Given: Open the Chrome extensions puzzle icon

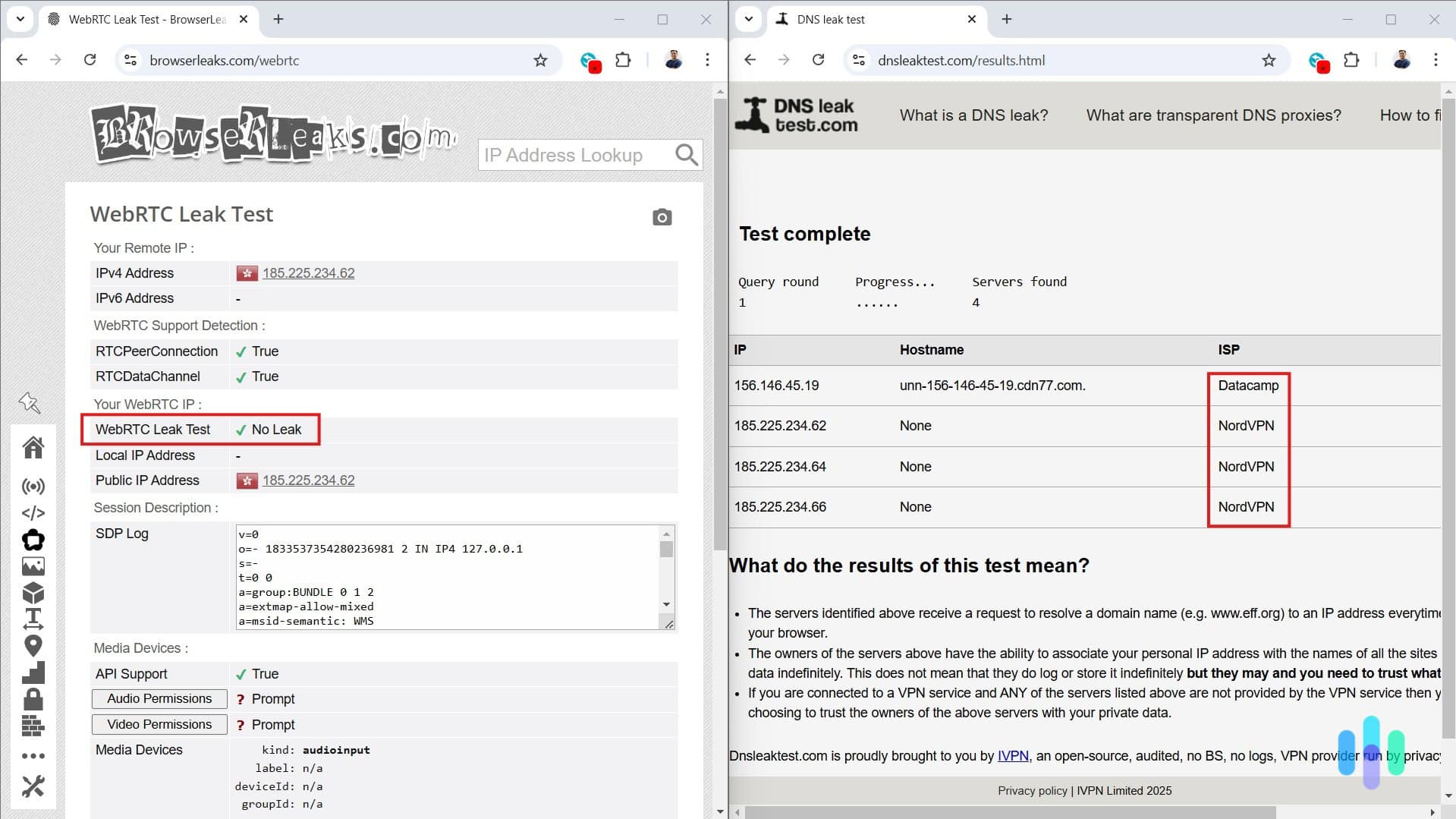Looking at the screenshot, I should tap(623, 60).
